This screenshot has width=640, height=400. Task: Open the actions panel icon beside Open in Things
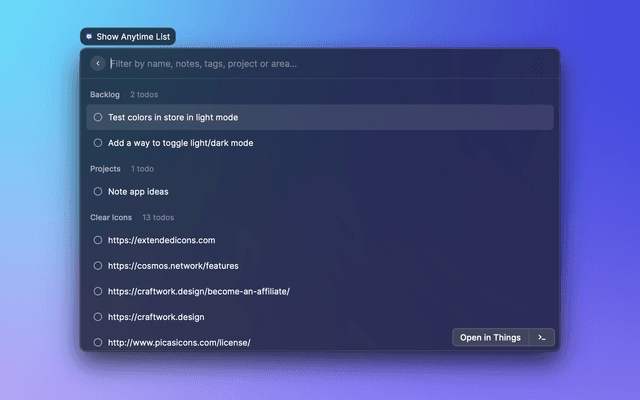[x=541, y=337]
